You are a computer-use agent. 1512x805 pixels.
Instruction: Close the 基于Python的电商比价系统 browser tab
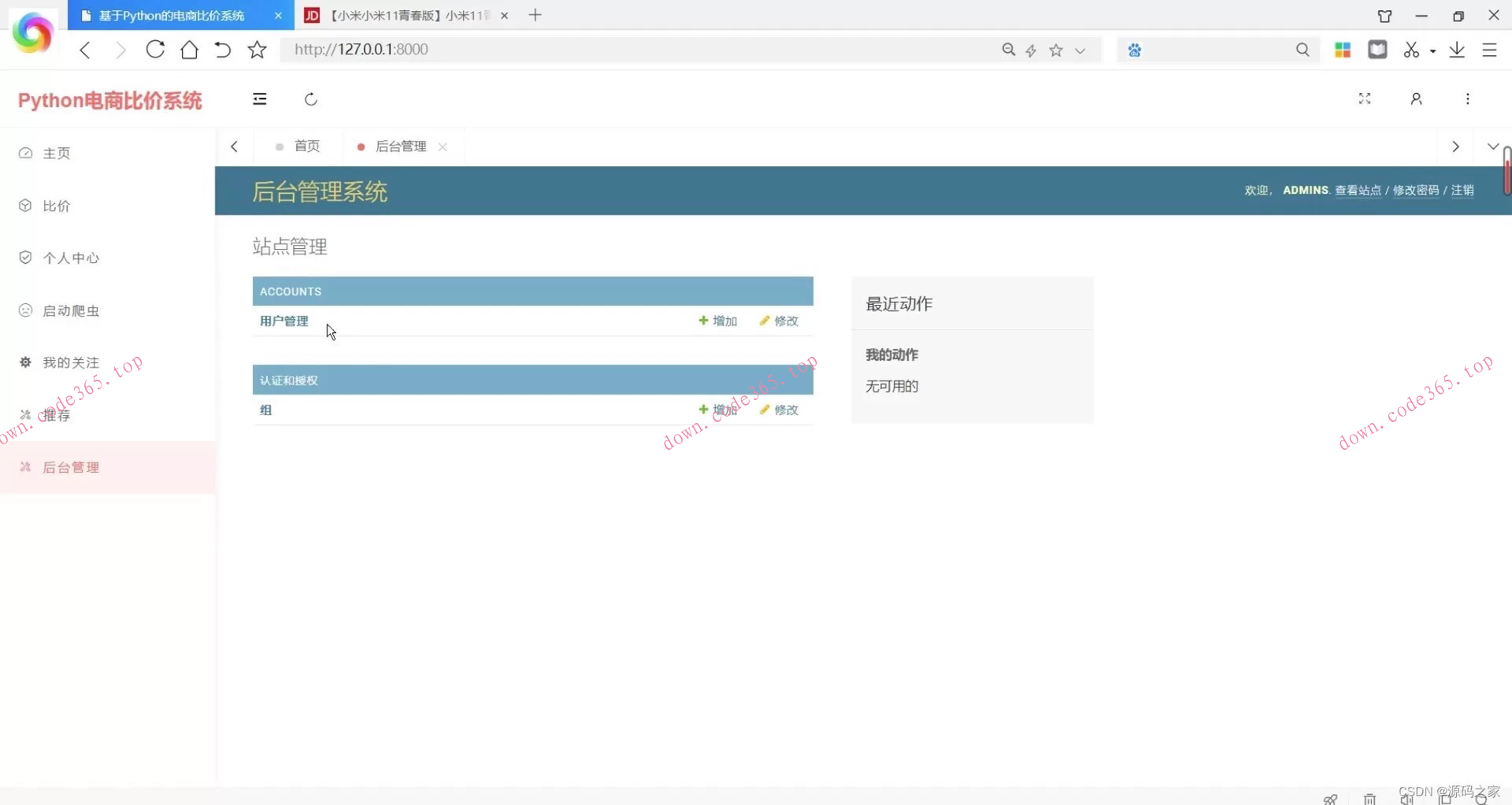coord(278,15)
